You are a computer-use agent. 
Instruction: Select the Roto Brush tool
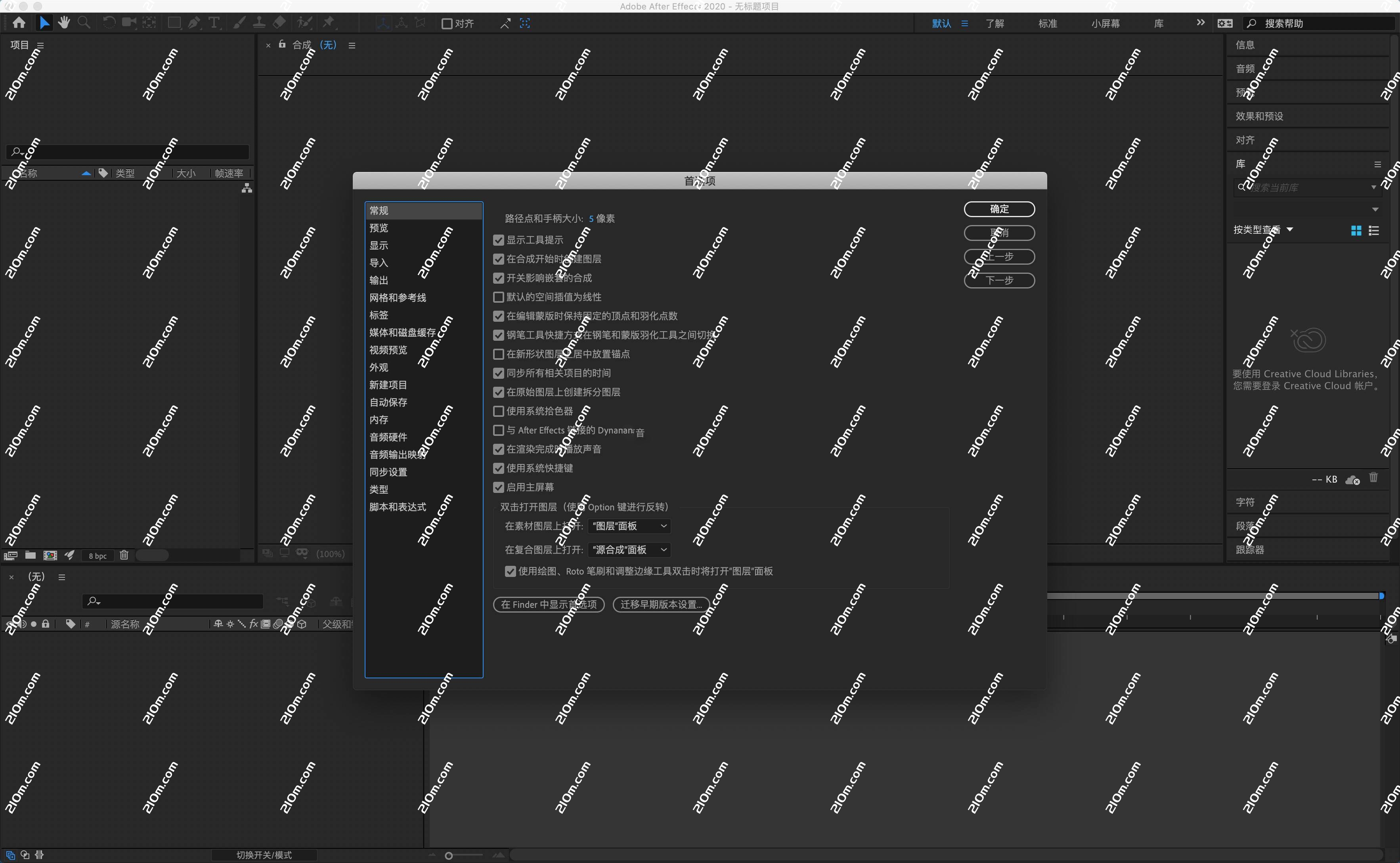click(x=305, y=23)
